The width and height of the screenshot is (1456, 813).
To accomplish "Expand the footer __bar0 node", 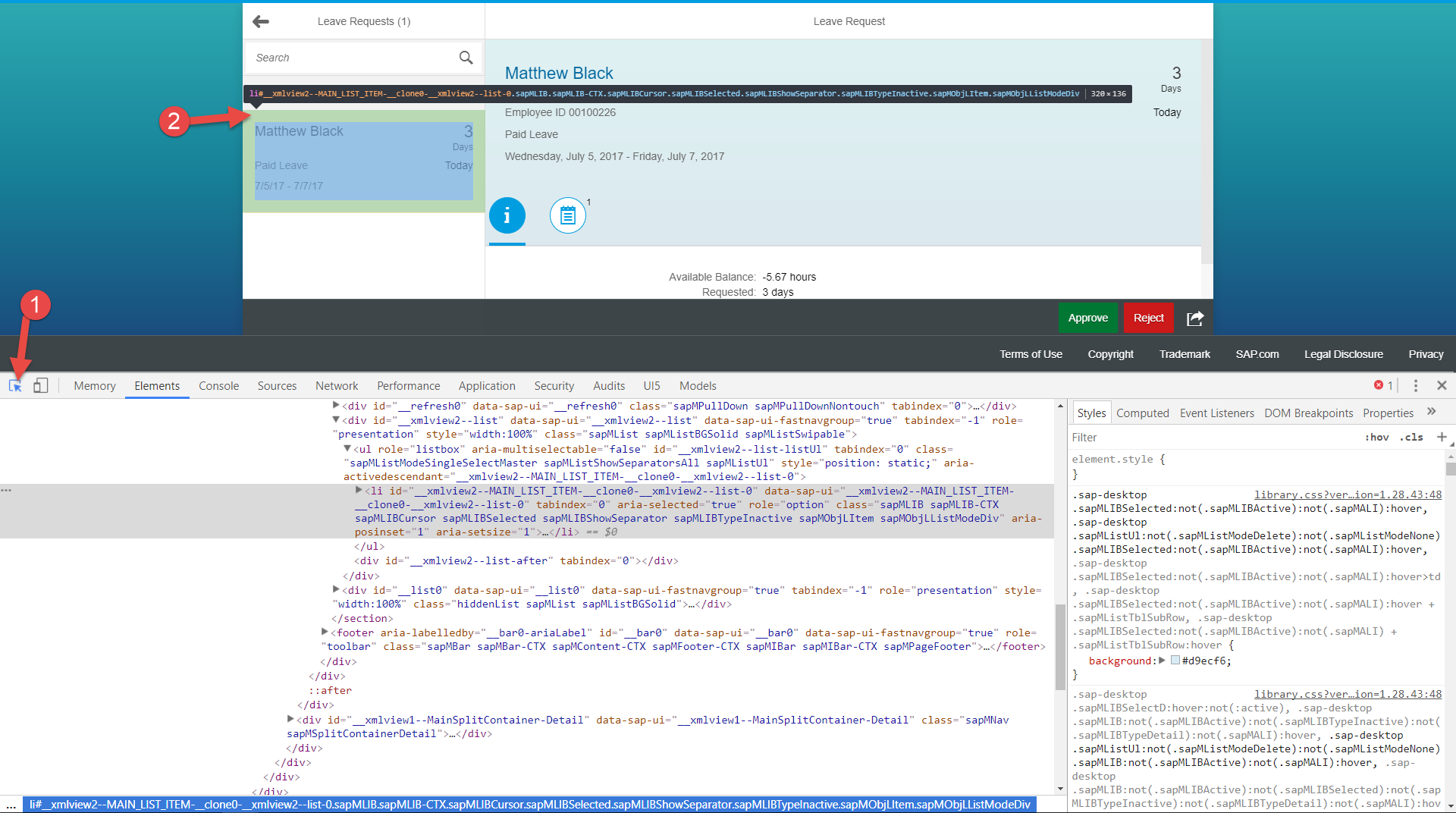I will coord(325,632).
